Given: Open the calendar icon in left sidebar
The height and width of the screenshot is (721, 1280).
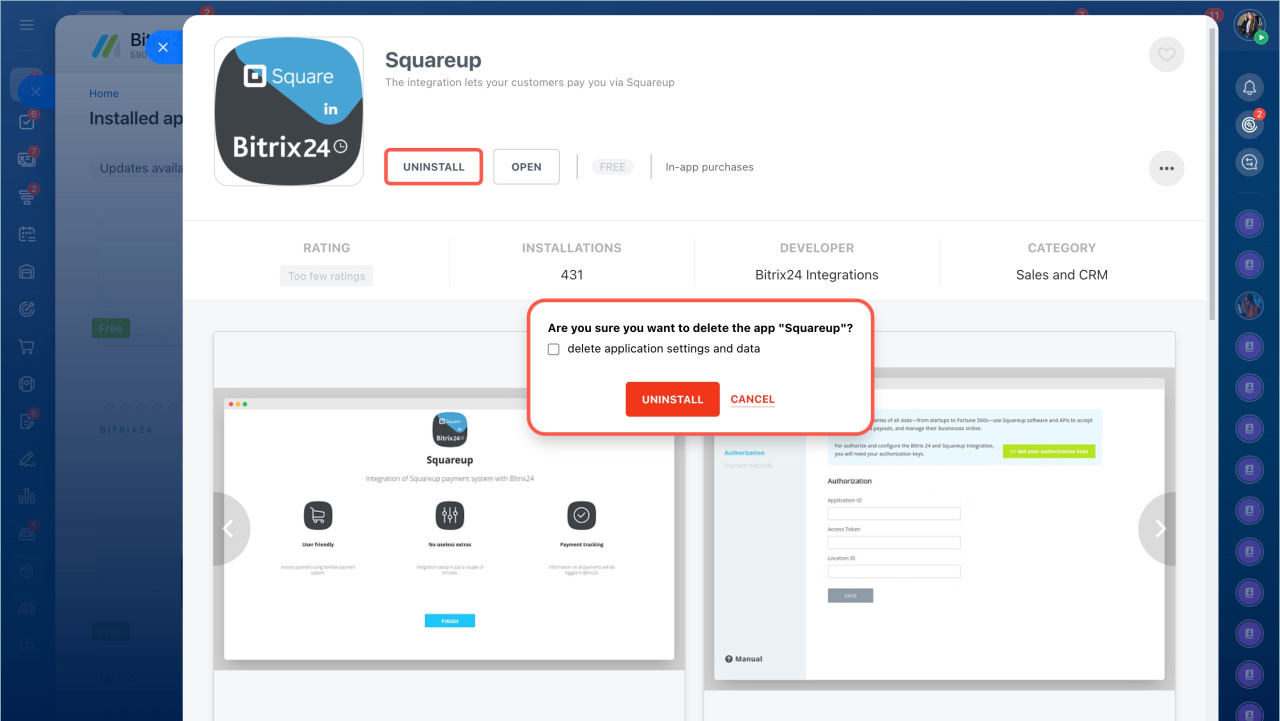Looking at the screenshot, I should point(27,234).
